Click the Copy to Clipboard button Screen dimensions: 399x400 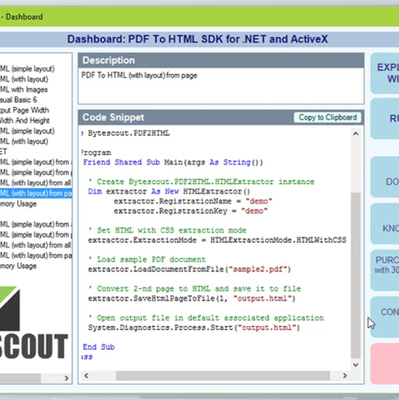pyautogui.click(x=327, y=117)
